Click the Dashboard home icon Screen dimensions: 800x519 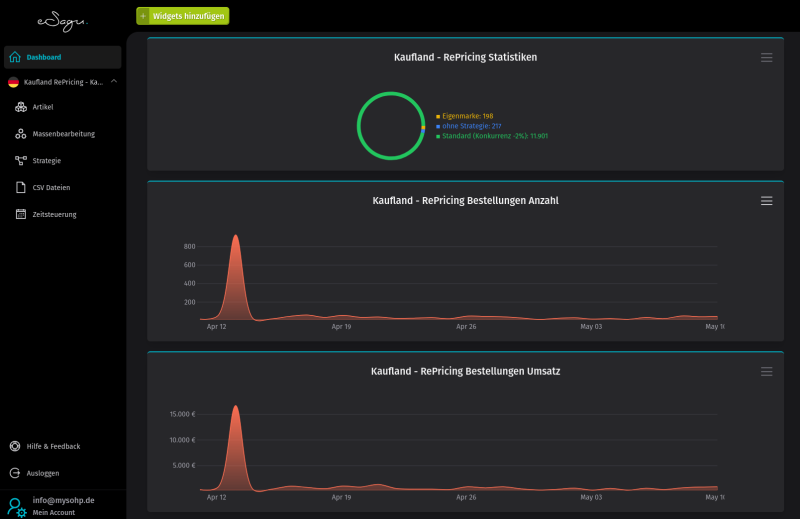coord(15,57)
